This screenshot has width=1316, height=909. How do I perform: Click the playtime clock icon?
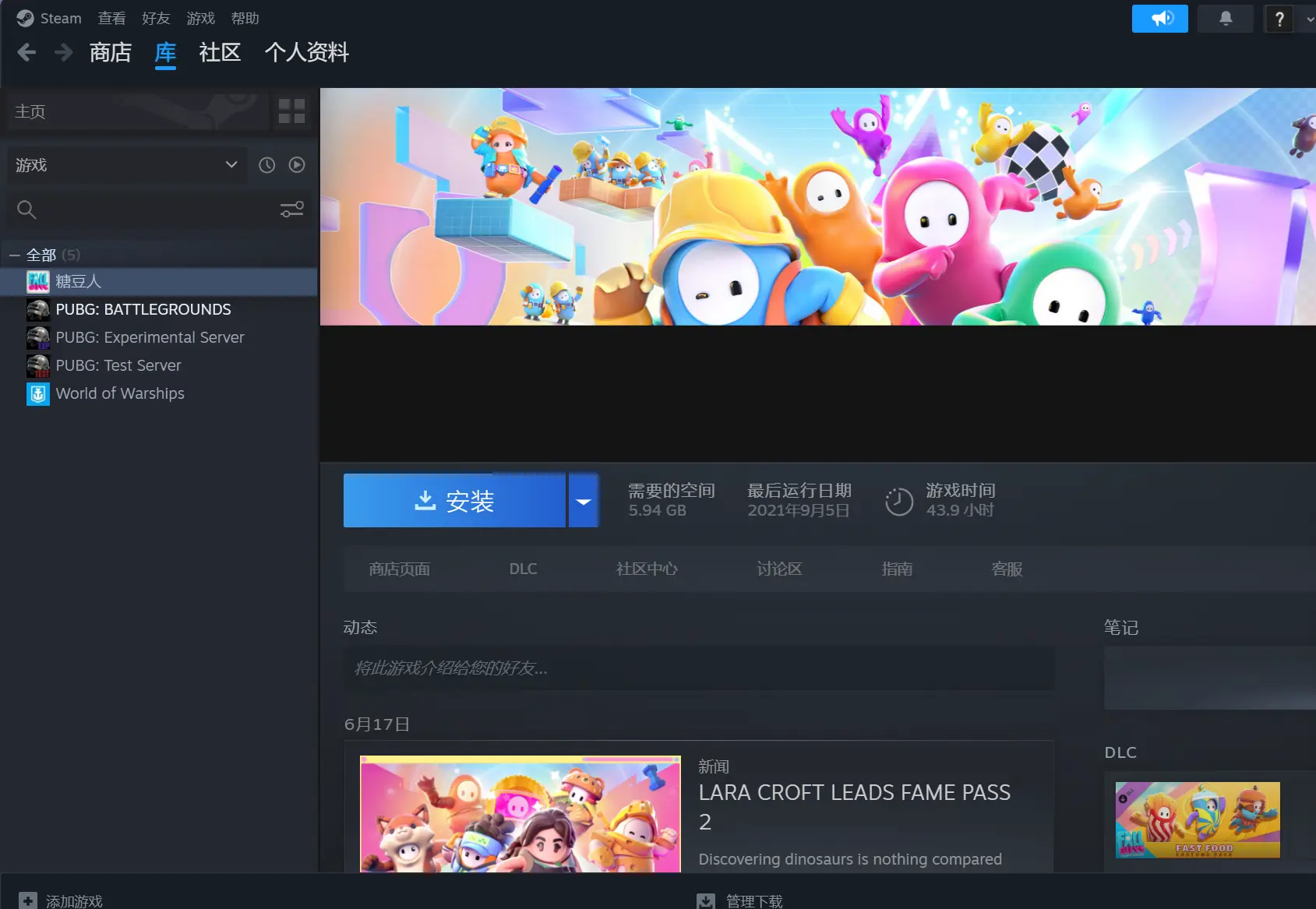(x=898, y=501)
